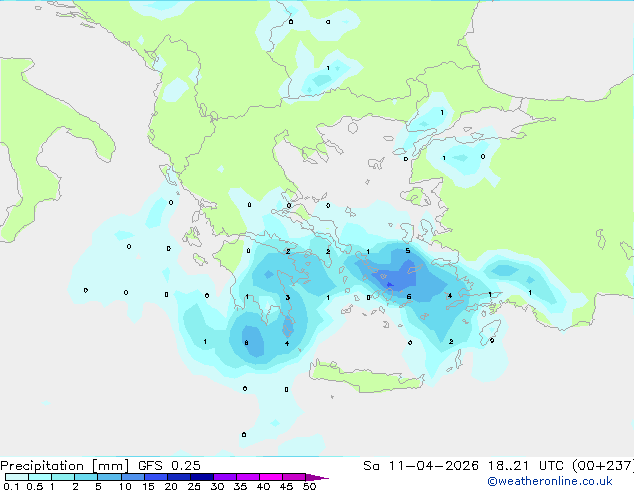Click the "15" legend scale label
This screenshot has height=490, width=634.
pyautogui.click(x=148, y=486)
